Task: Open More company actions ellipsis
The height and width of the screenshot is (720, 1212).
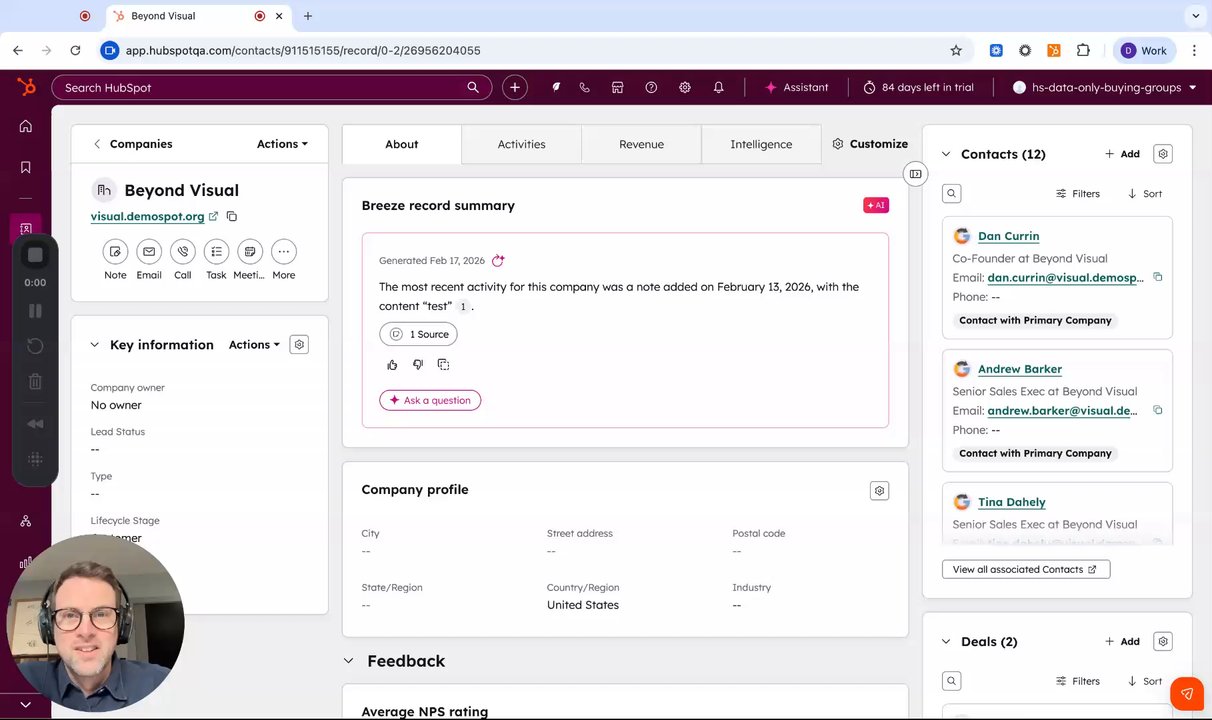Action: coord(284,252)
